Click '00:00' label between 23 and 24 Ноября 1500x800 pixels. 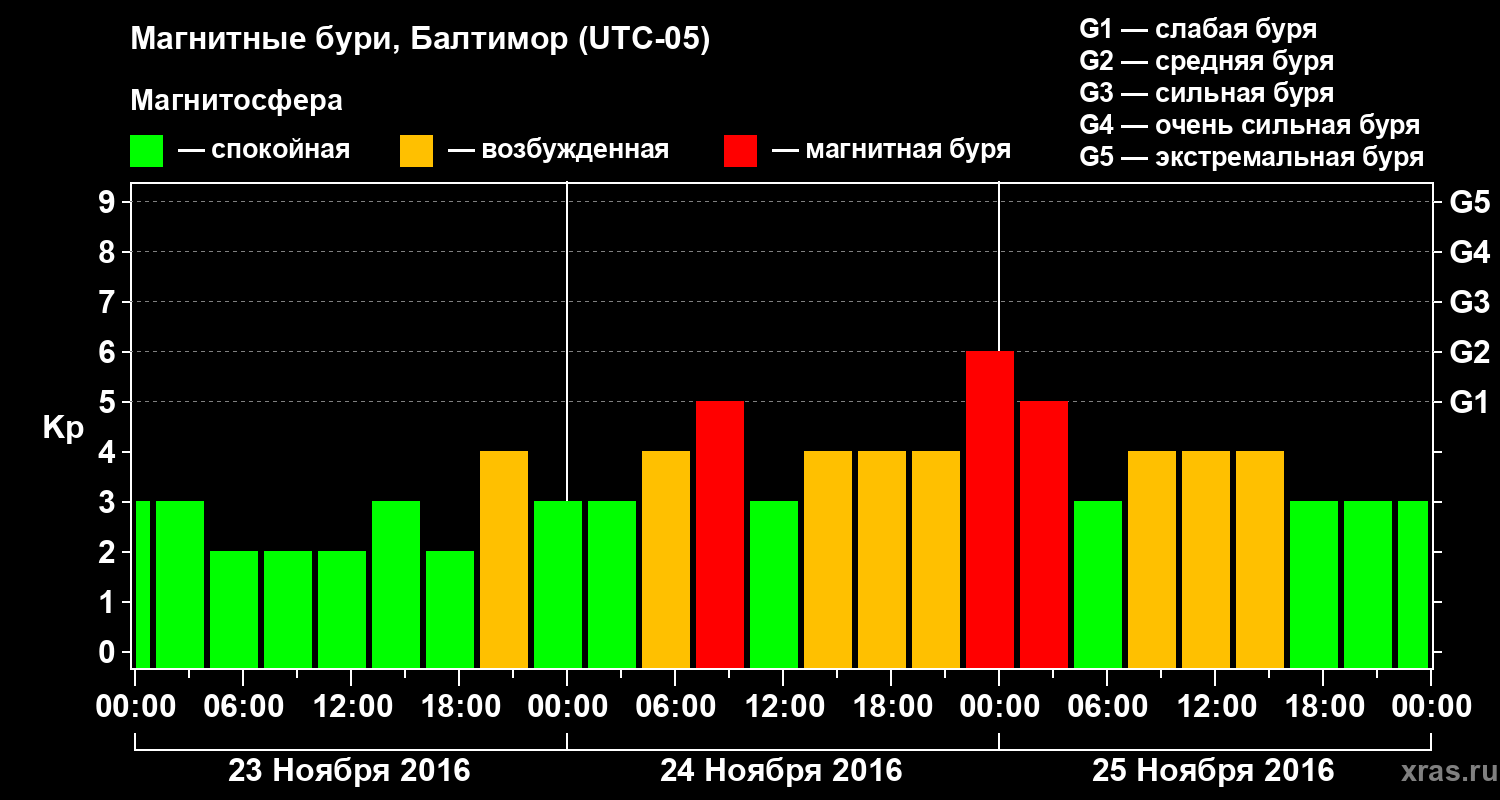(566, 707)
